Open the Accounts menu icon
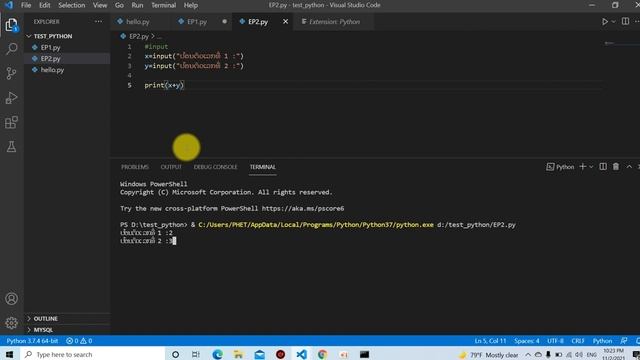640x360 pixels. pos(11,299)
